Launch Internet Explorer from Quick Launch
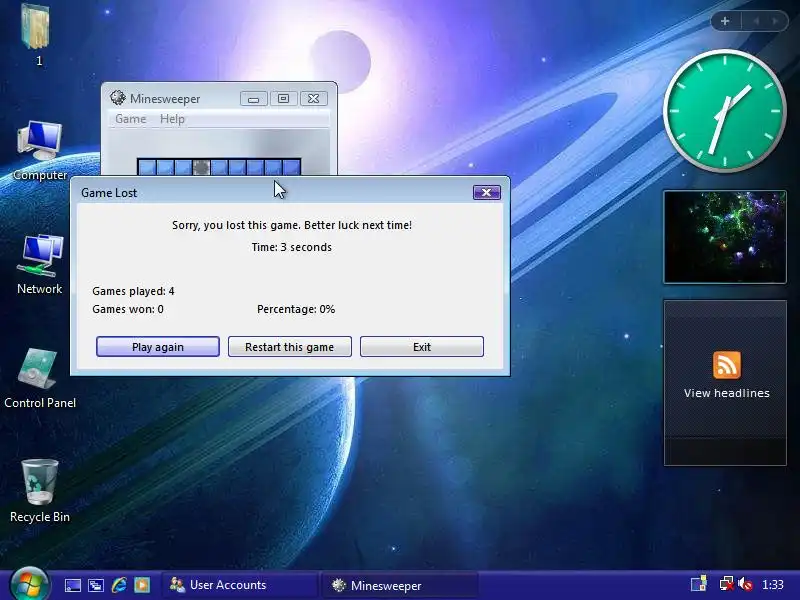Screen dimensions: 800x600 119,585
